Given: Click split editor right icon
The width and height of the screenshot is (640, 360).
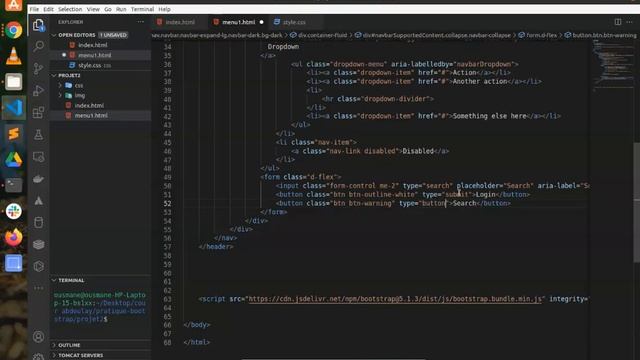Looking at the screenshot, I should tap(618, 22).
